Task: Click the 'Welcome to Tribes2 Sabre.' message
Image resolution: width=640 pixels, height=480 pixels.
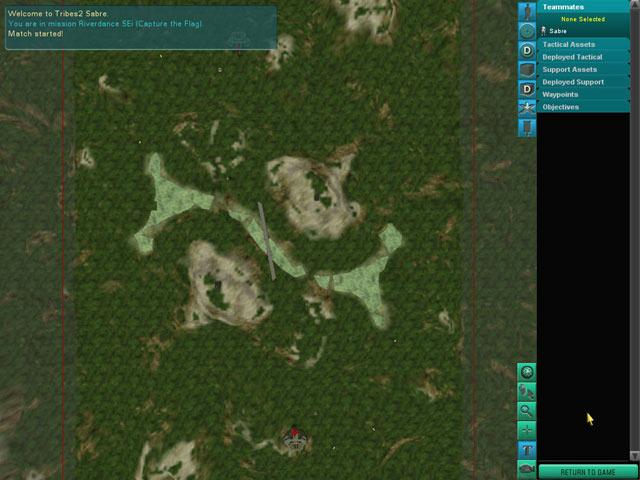Action: 58,14
